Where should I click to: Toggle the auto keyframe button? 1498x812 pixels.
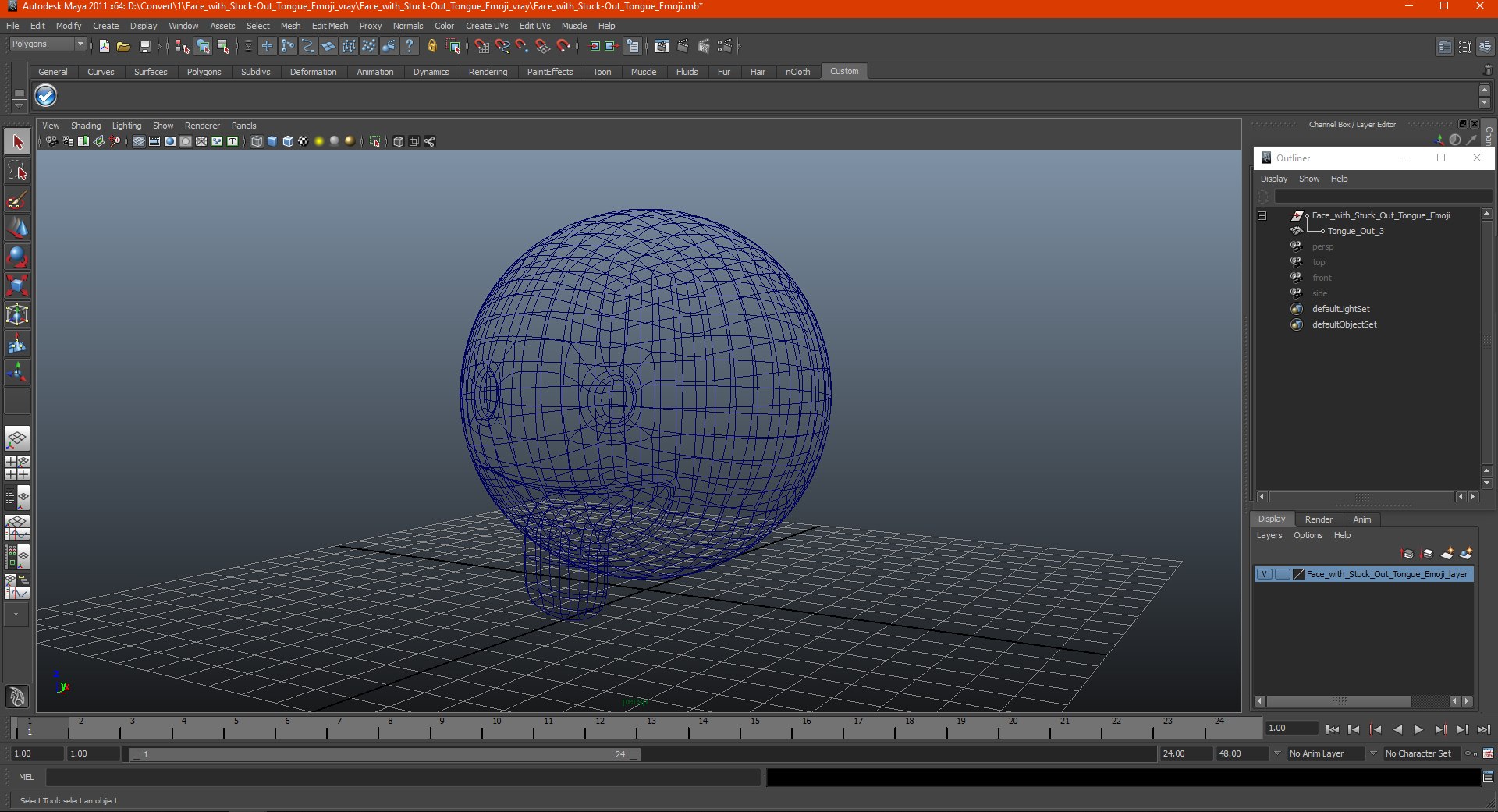pos(1471,753)
